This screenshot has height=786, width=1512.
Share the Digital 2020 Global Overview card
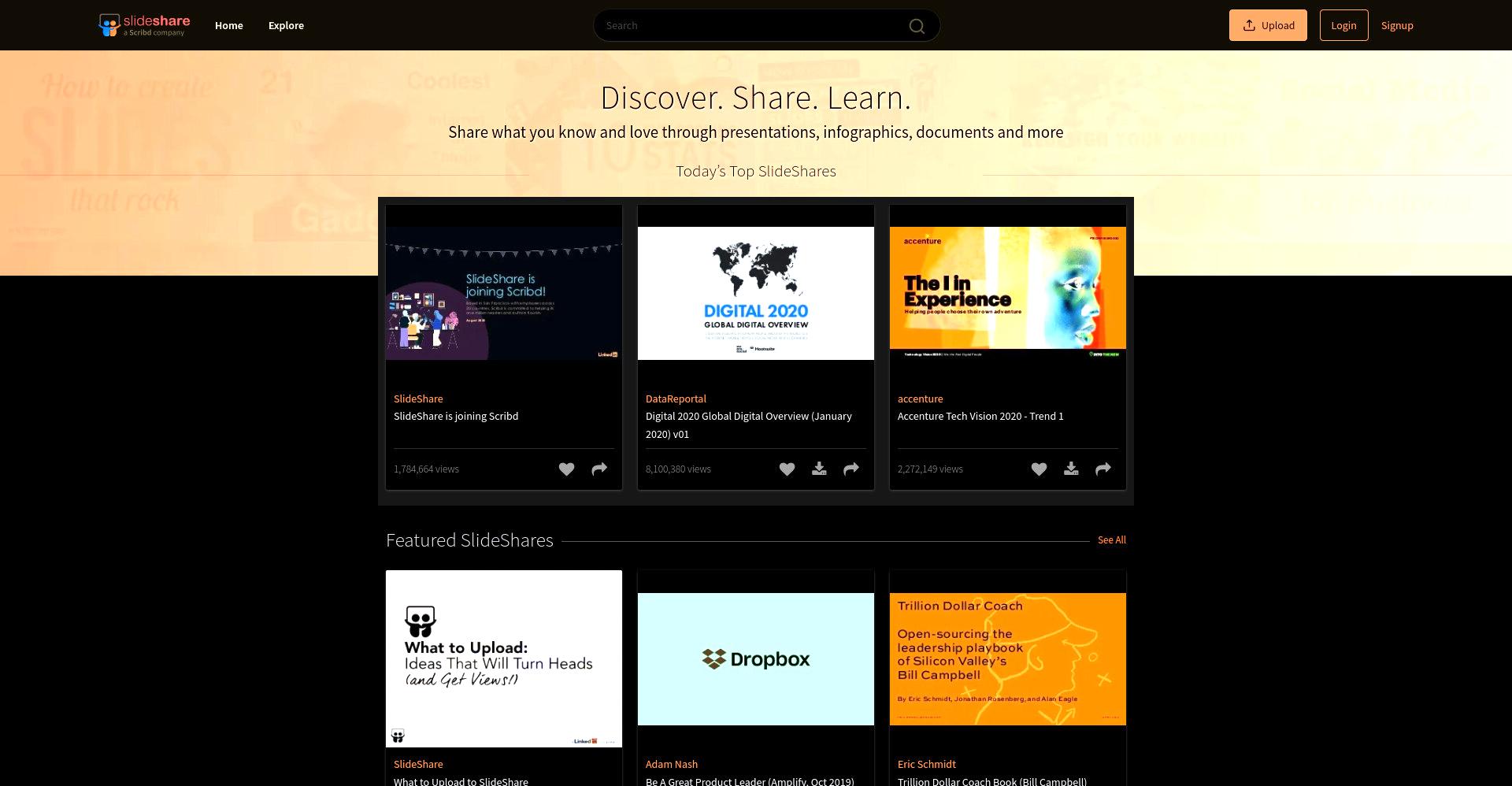click(851, 469)
